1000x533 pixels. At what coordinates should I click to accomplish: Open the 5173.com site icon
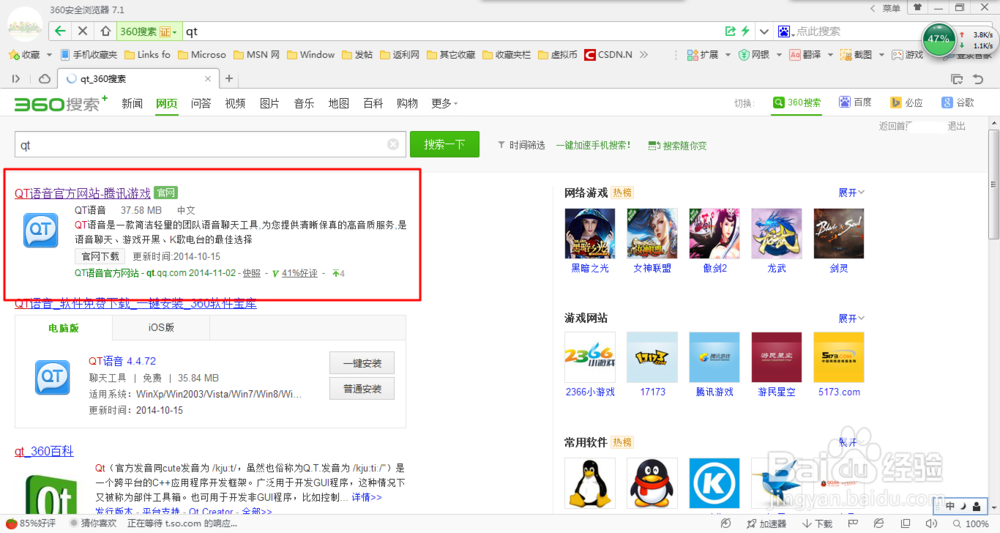839,357
